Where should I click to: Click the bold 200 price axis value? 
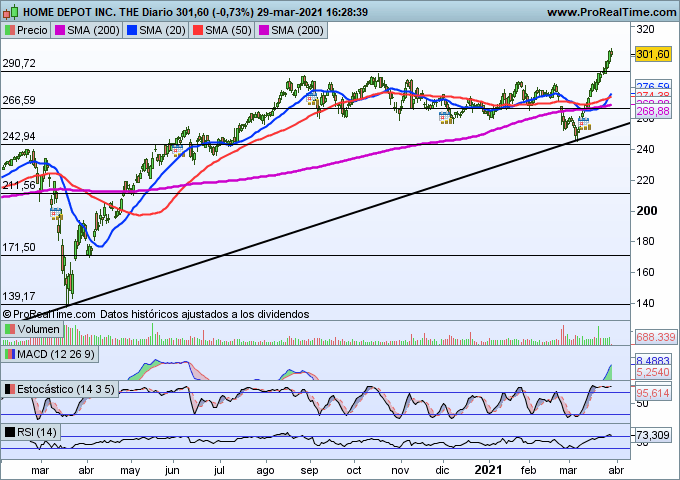tap(647, 211)
